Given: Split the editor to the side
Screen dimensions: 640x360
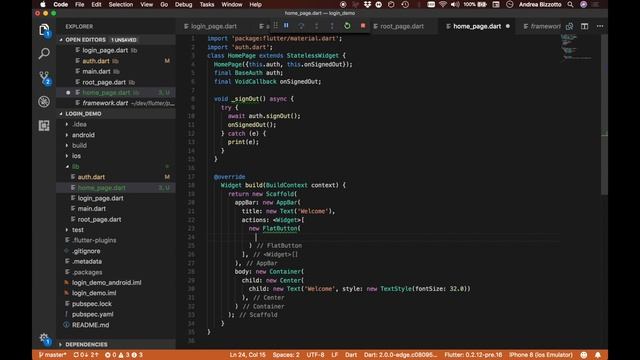Looking at the screenshot, I should 584,26.
